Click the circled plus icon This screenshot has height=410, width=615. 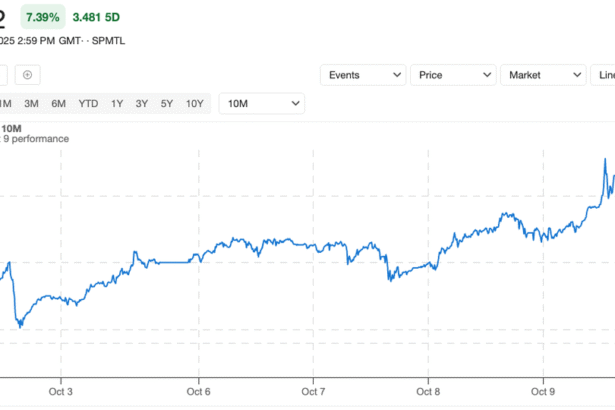(28, 75)
